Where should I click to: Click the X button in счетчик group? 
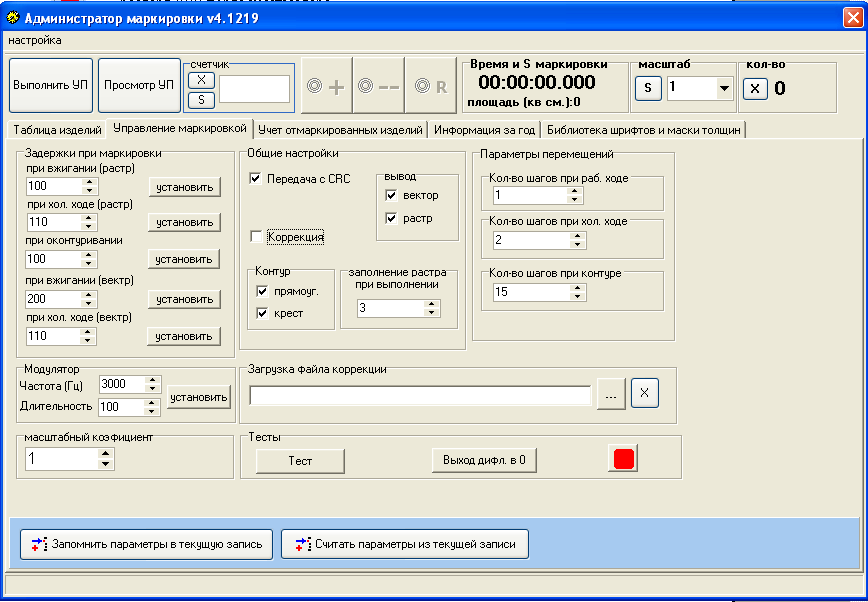coord(201,80)
